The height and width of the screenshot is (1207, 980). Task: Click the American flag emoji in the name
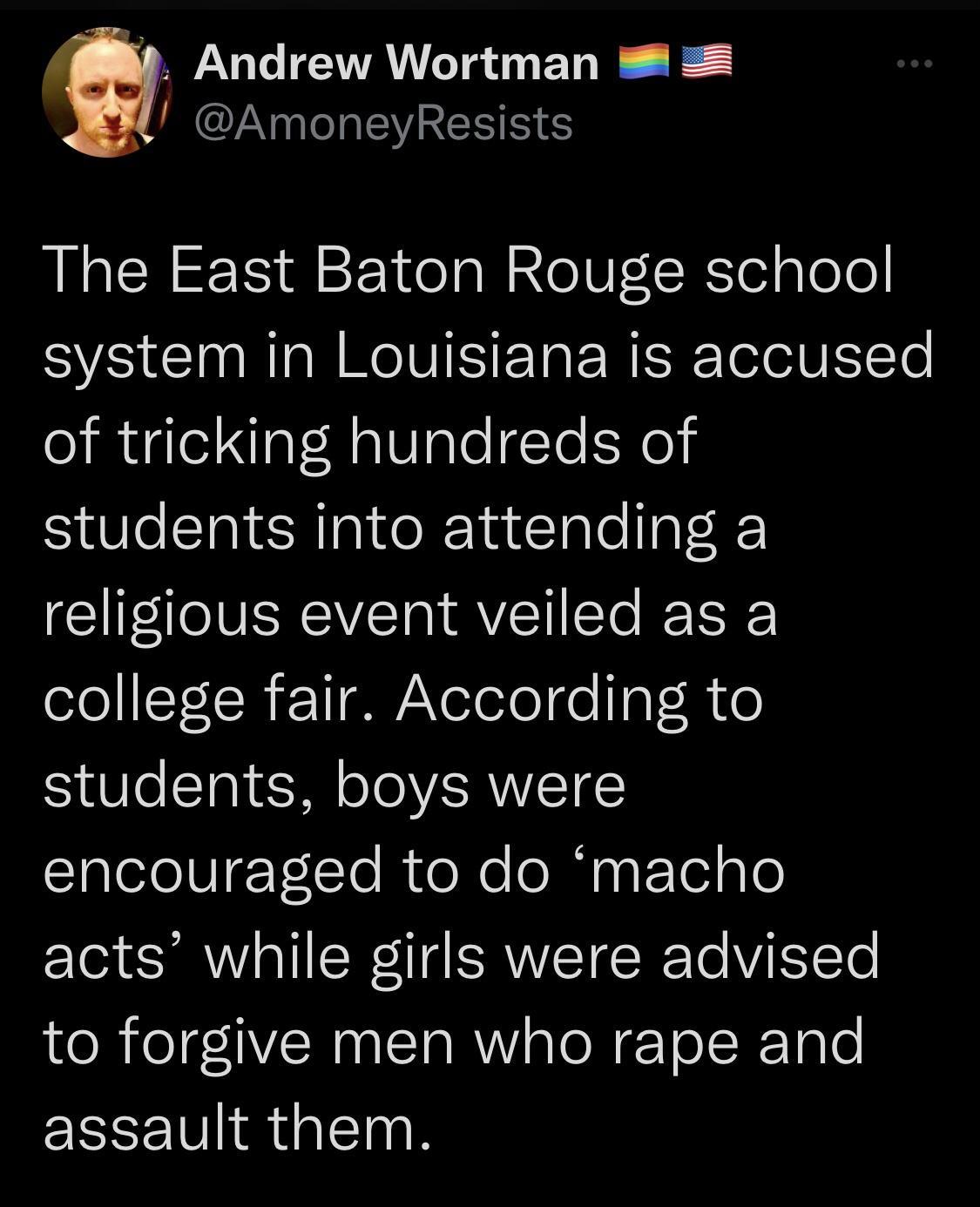click(706, 61)
